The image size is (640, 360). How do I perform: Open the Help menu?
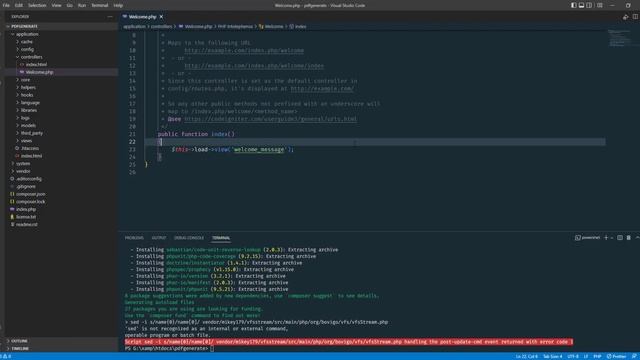click(118, 5)
